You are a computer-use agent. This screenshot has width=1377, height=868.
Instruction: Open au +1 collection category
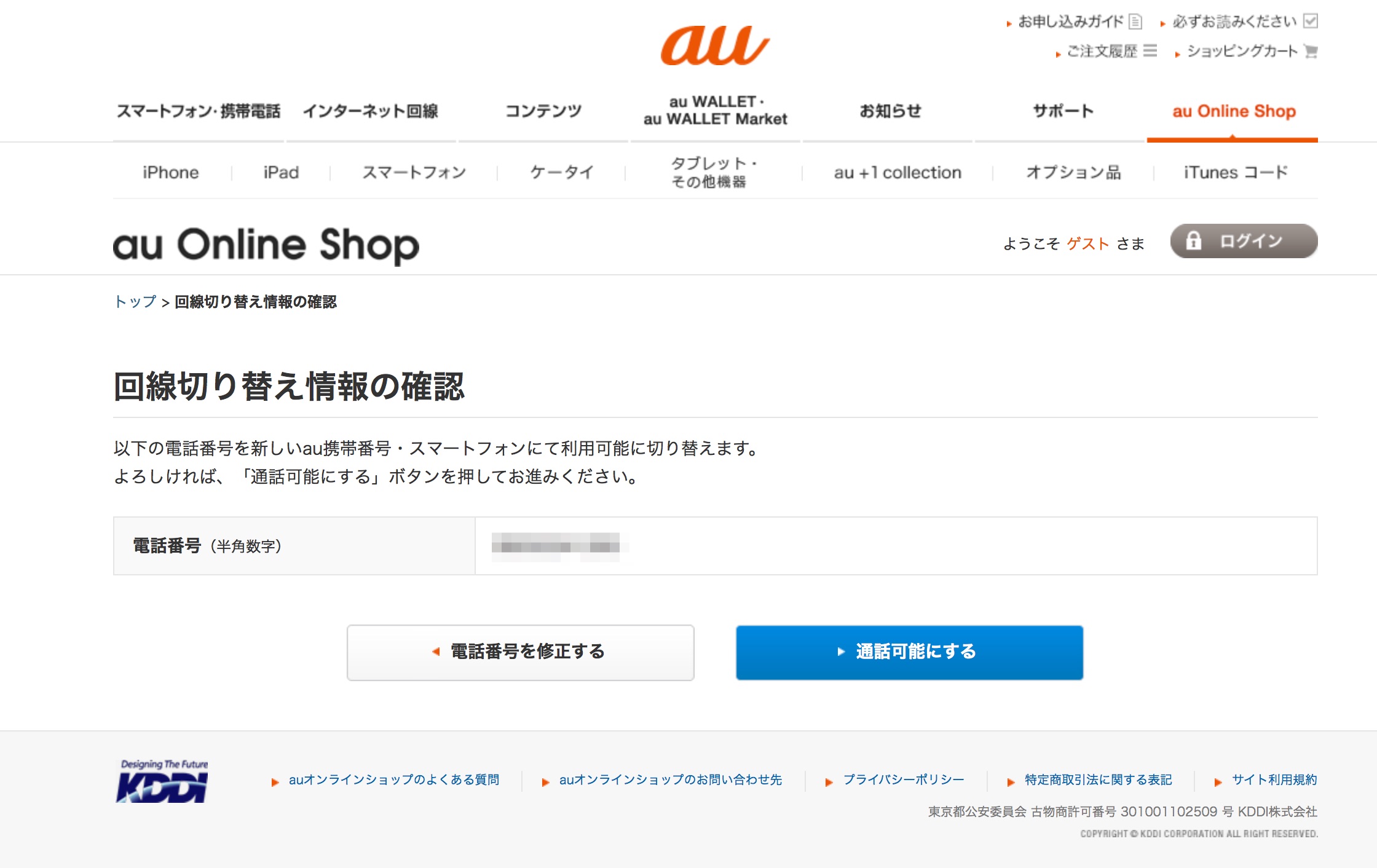pos(897,173)
